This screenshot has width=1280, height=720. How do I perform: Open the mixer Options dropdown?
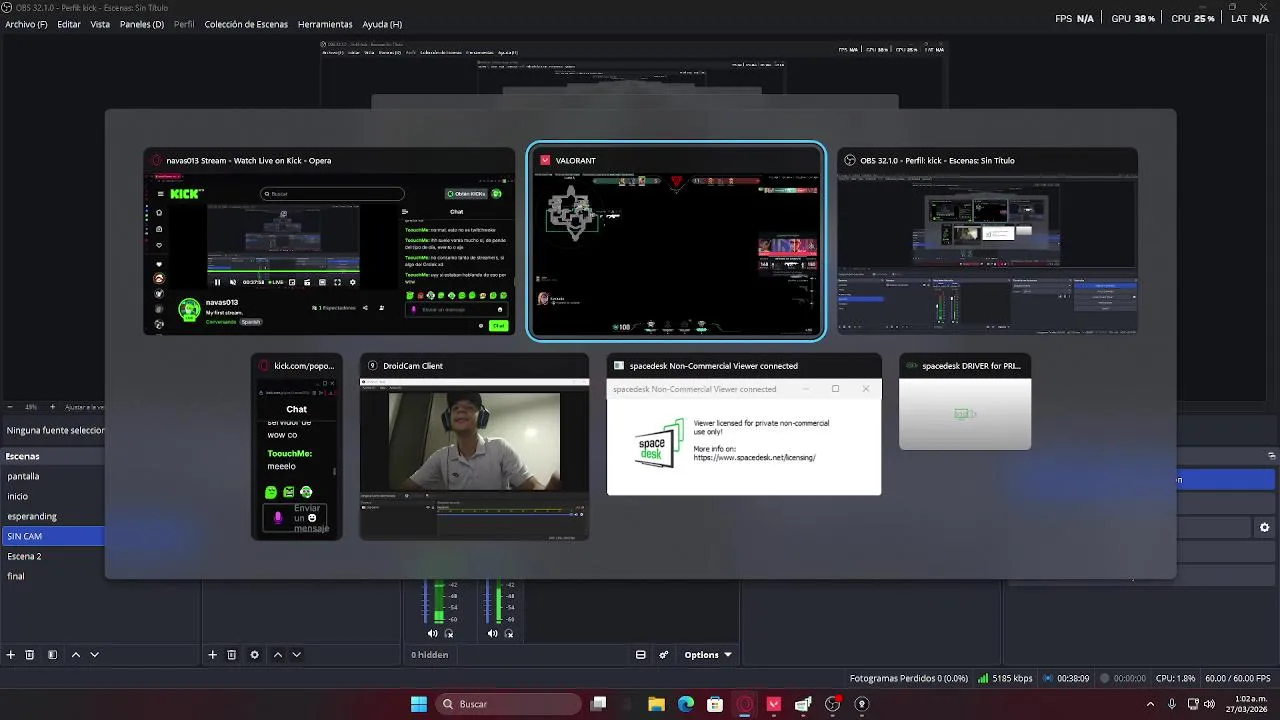click(708, 655)
